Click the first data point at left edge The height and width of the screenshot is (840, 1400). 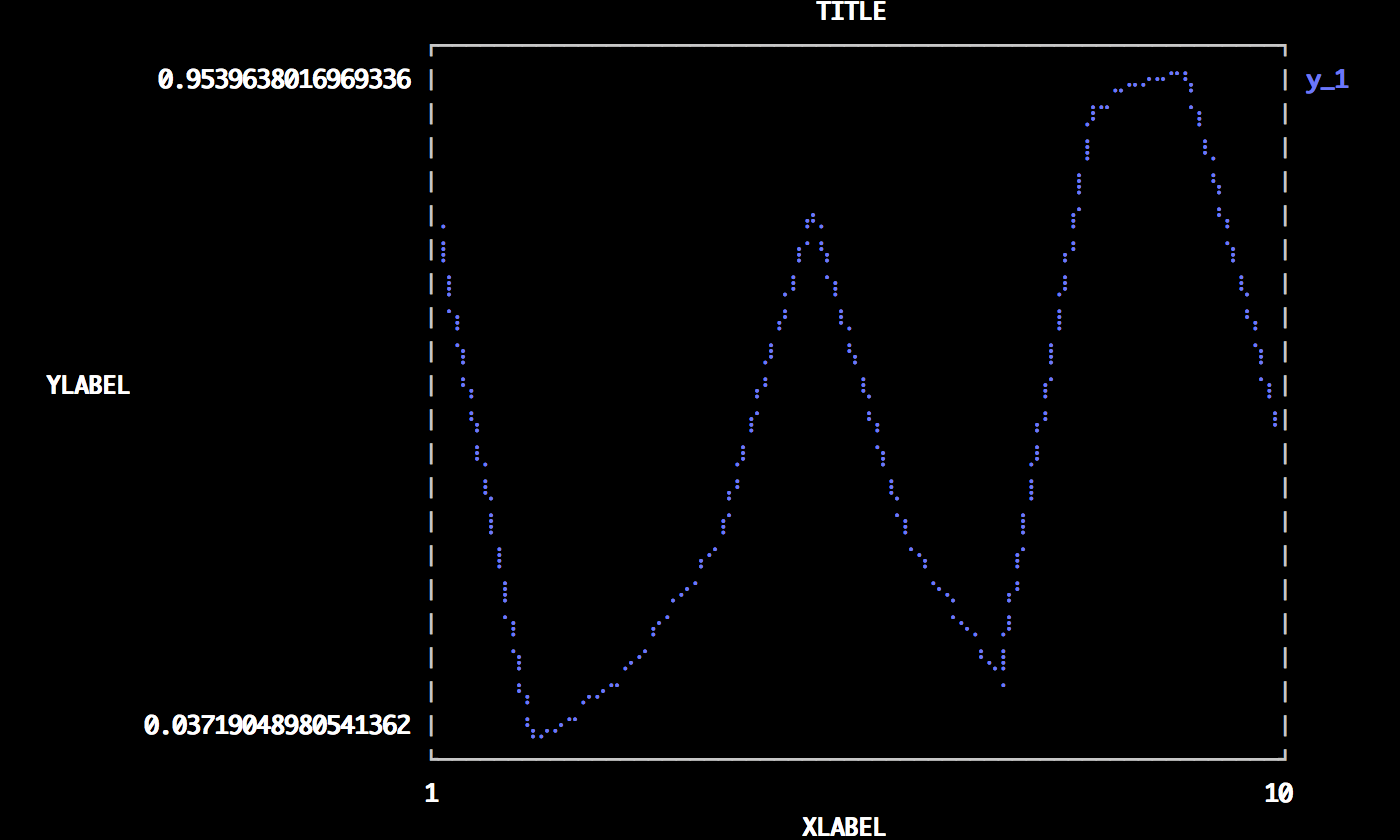coord(443,227)
